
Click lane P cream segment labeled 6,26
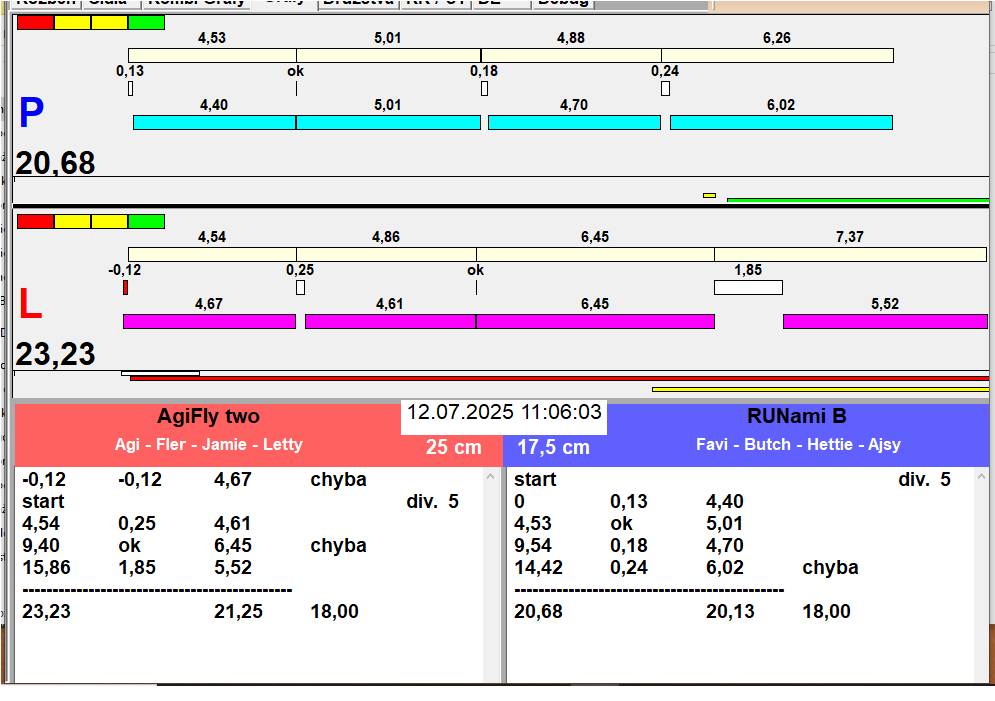(x=777, y=55)
